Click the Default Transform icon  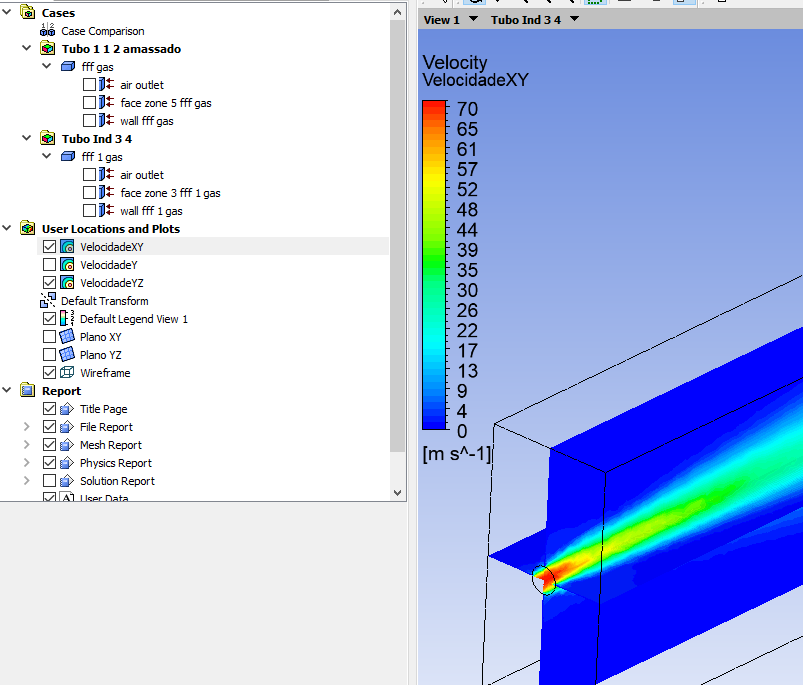point(48,301)
